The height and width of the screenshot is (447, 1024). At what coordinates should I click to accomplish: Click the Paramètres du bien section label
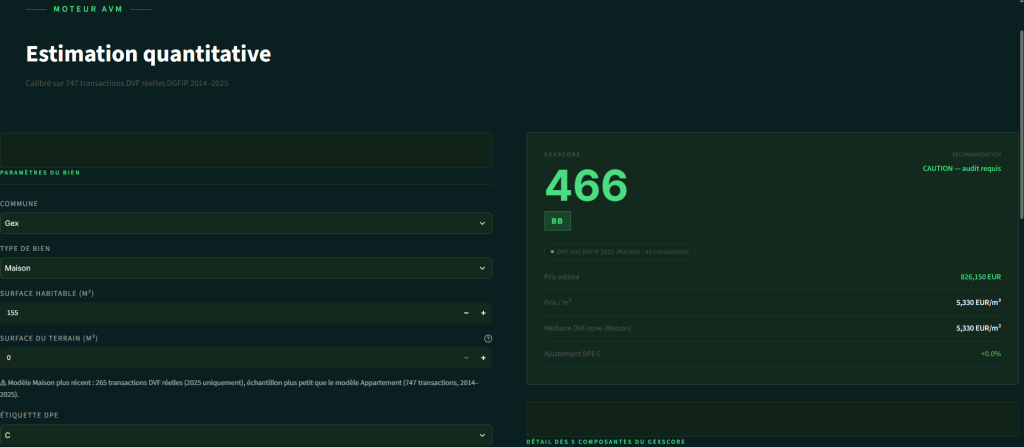[40, 173]
